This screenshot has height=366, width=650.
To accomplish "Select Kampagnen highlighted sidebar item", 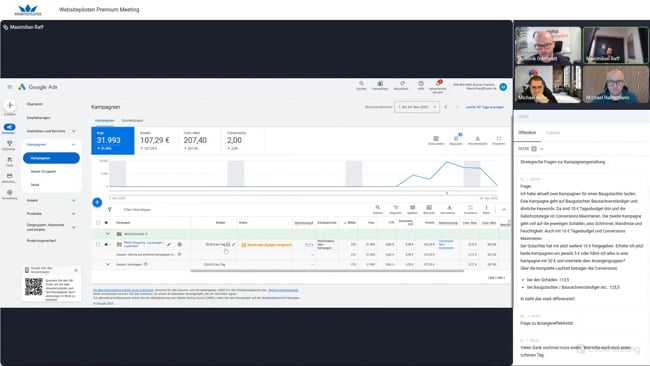I will click(51, 158).
